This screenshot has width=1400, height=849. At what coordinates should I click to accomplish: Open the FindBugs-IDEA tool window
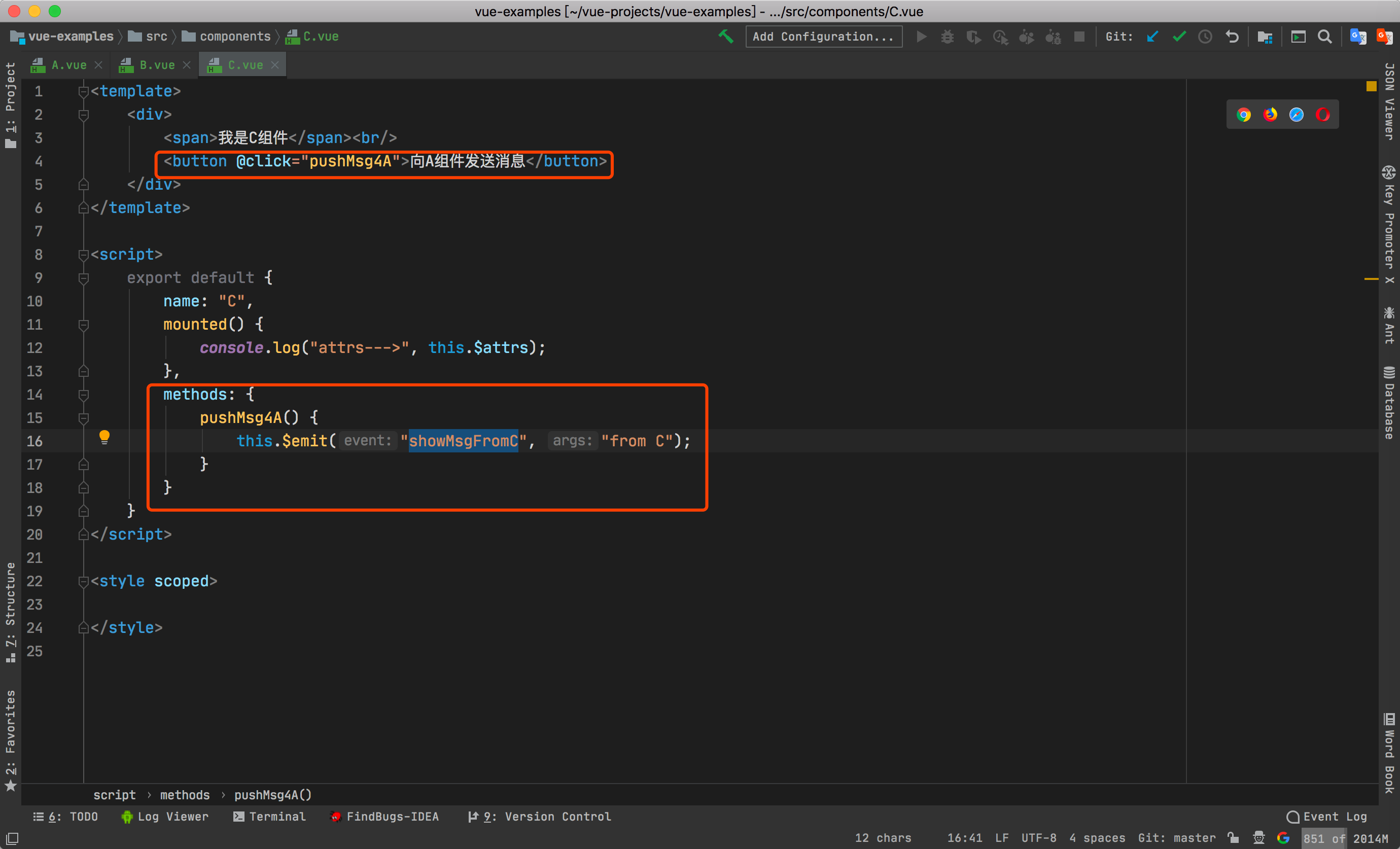[x=384, y=817]
